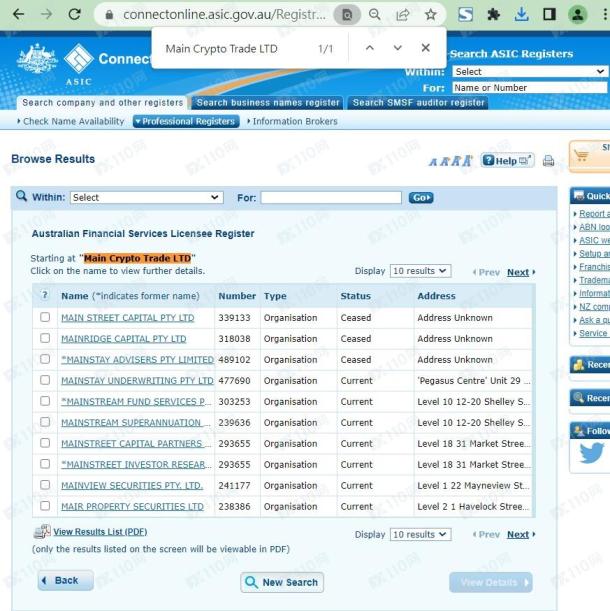Image resolution: width=610 pixels, height=611 pixels.
Task: Click the PDF results list icon
Action: (x=42, y=532)
